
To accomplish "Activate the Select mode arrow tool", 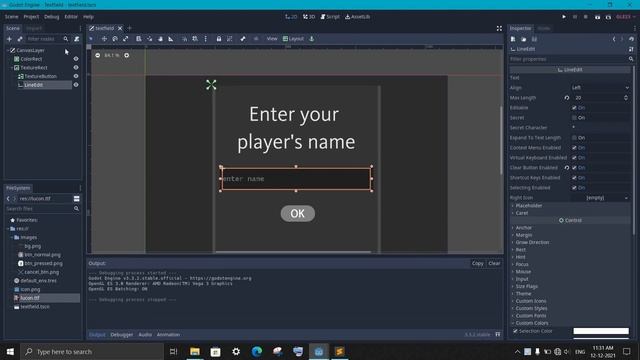I will click(x=91, y=39).
